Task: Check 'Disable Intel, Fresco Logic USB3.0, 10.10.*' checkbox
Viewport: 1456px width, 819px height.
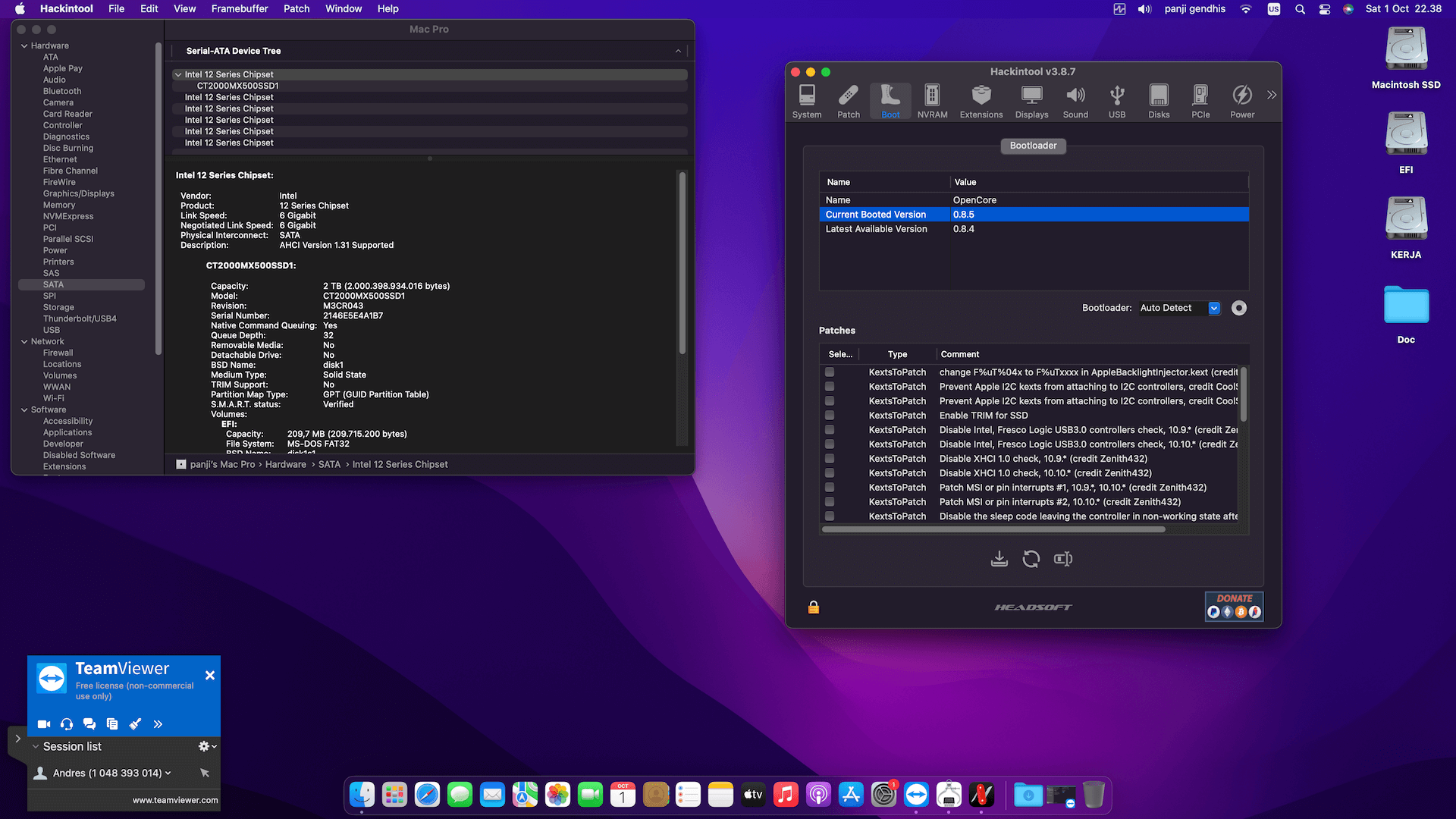Action: pyautogui.click(x=830, y=444)
